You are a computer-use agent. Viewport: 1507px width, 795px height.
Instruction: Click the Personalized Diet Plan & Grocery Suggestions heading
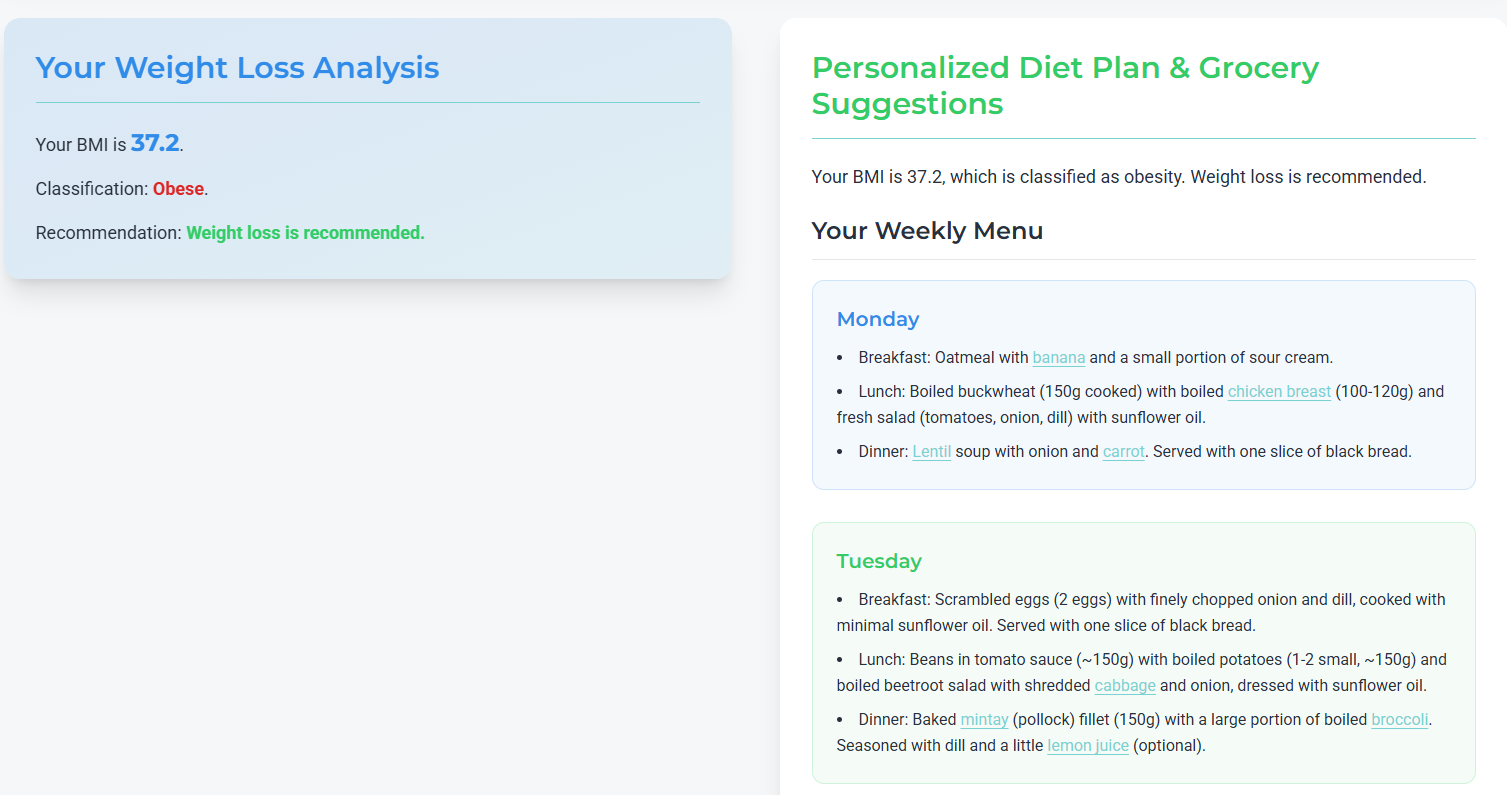1065,86
